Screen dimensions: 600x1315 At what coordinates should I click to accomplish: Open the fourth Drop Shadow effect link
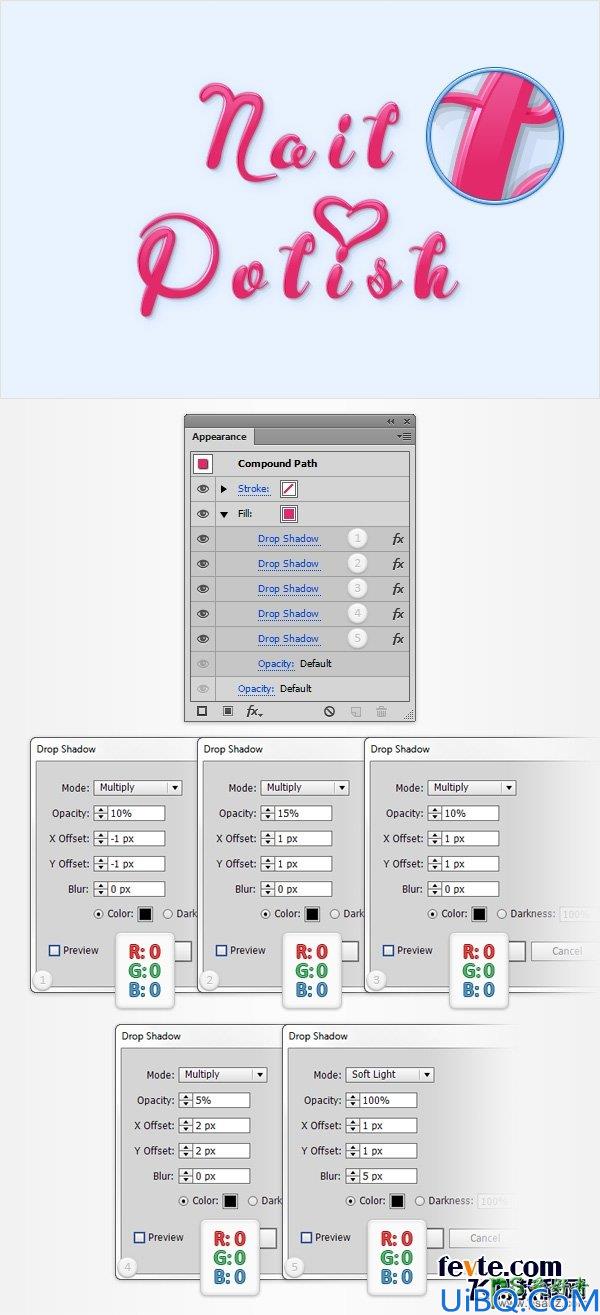[x=288, y=614]
